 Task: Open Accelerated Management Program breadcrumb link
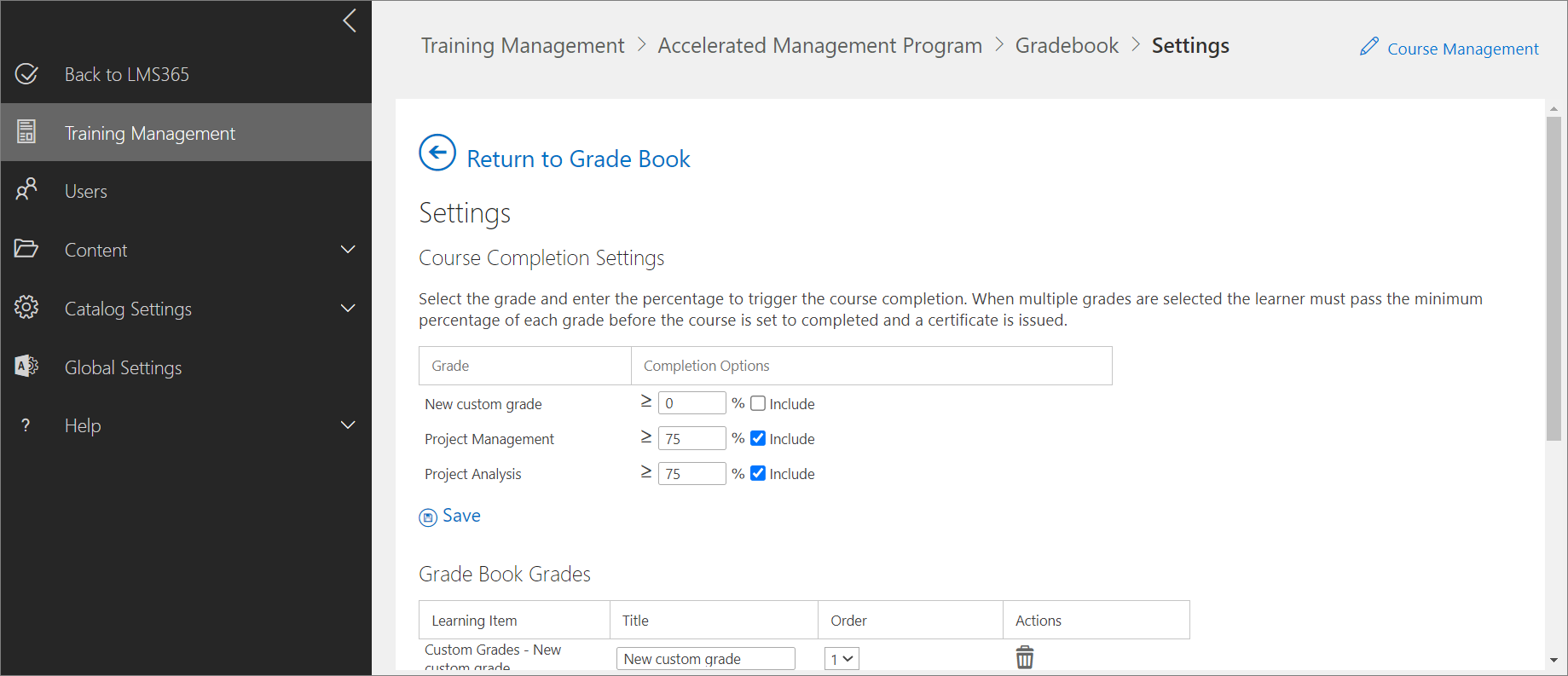[x=819, y=46]
